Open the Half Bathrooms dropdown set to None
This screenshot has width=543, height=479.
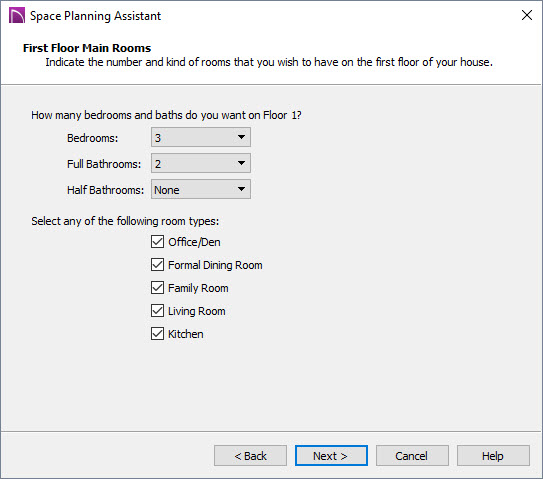click(x=201, y=189)
